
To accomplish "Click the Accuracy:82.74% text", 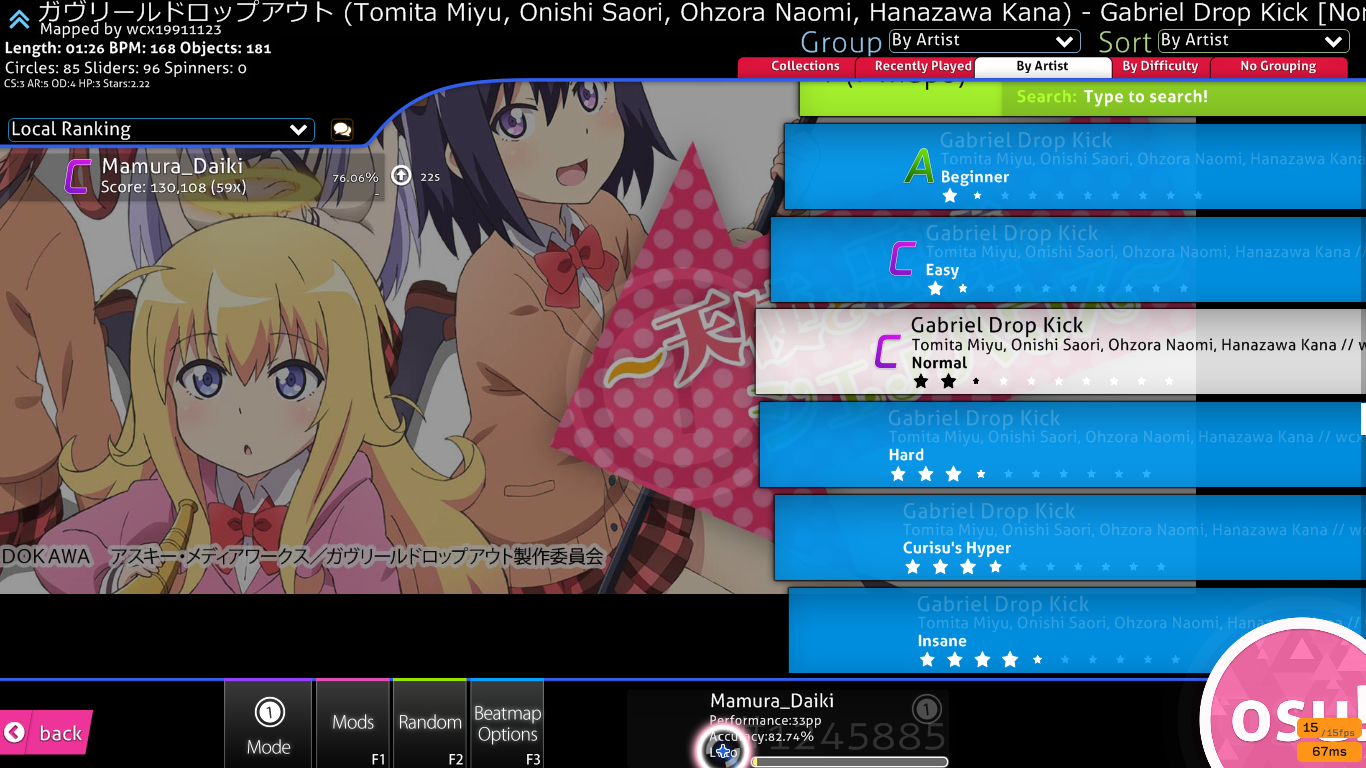I will tap(761, 736).
